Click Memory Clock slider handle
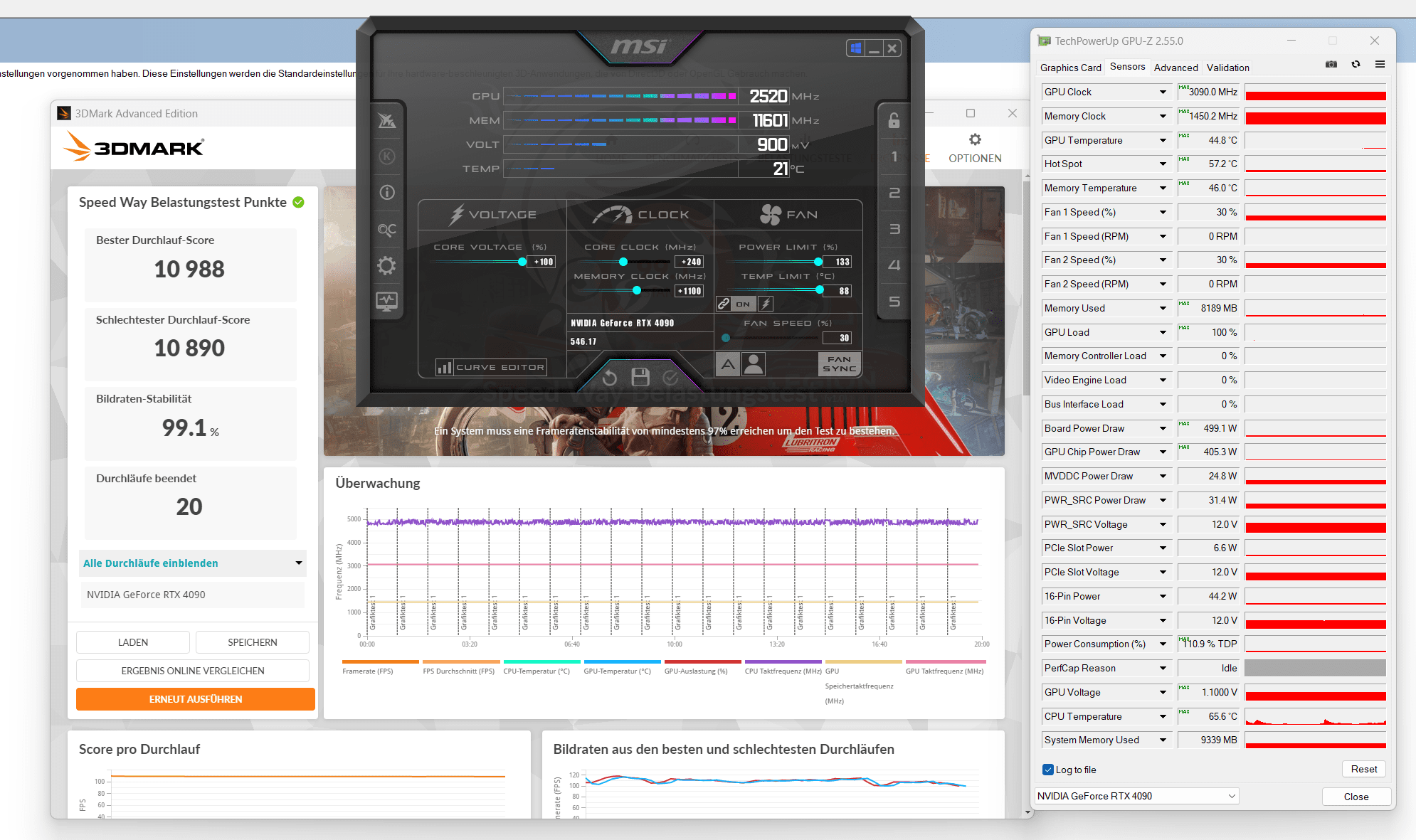 [637, 290]
